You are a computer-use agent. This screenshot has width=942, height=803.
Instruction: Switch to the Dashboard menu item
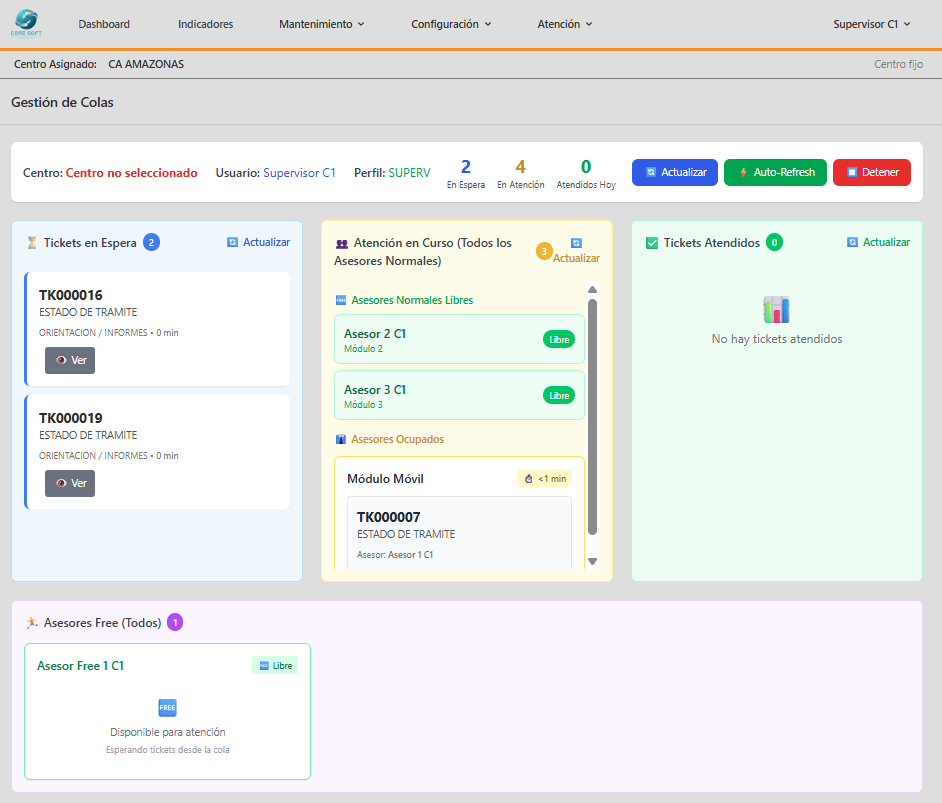[x=104, y=22]
